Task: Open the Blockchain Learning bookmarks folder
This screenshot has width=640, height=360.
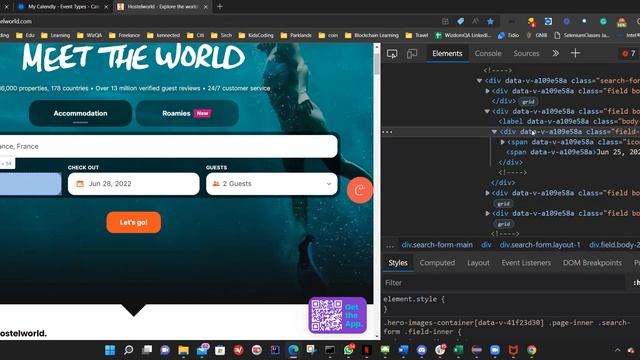Action: coord(371,36)
